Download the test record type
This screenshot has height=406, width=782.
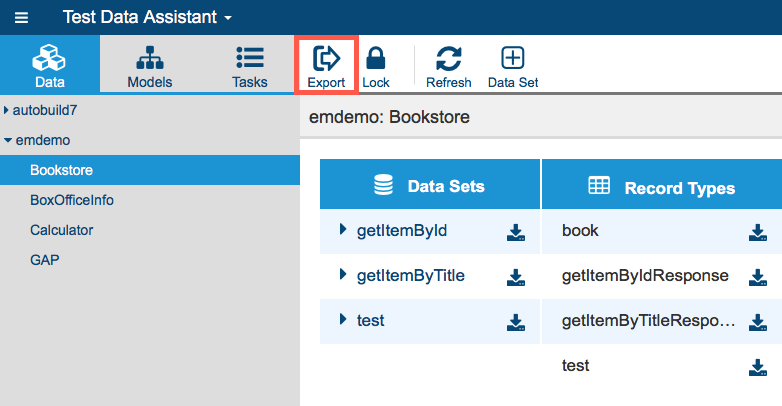pyautogui.click(x=758, y=367)
